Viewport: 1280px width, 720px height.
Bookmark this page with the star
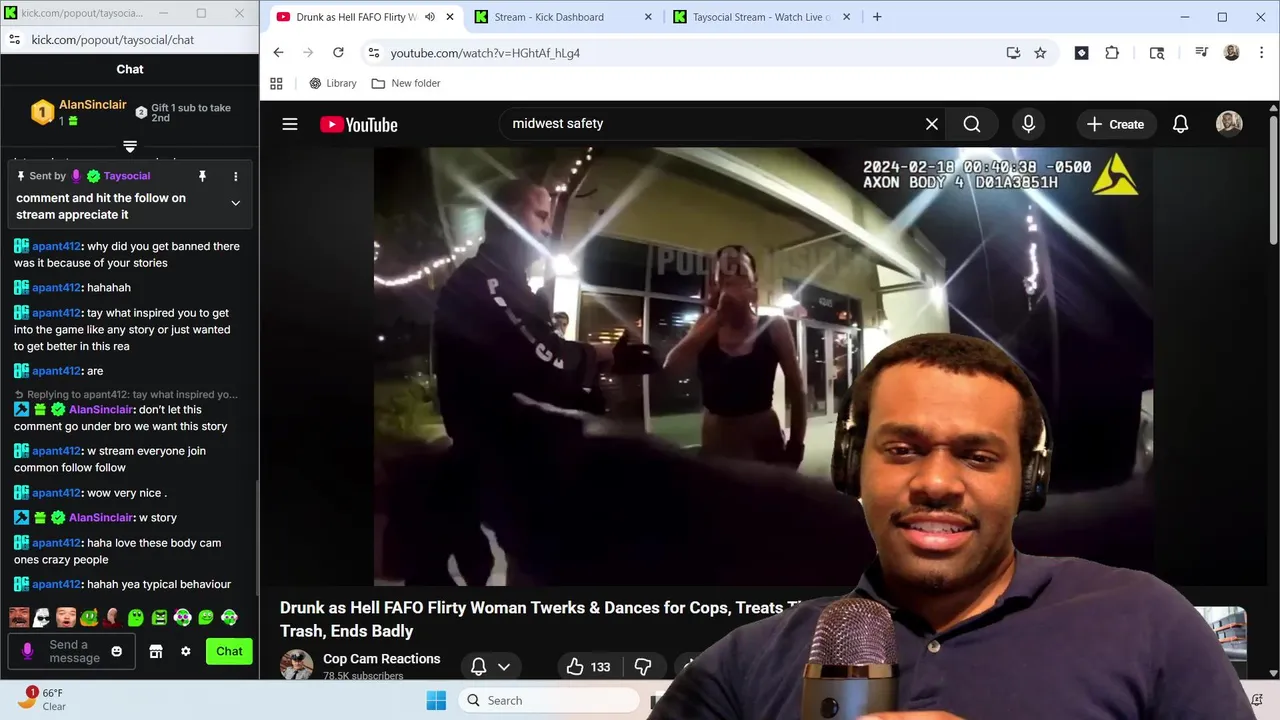[1040, 53]
